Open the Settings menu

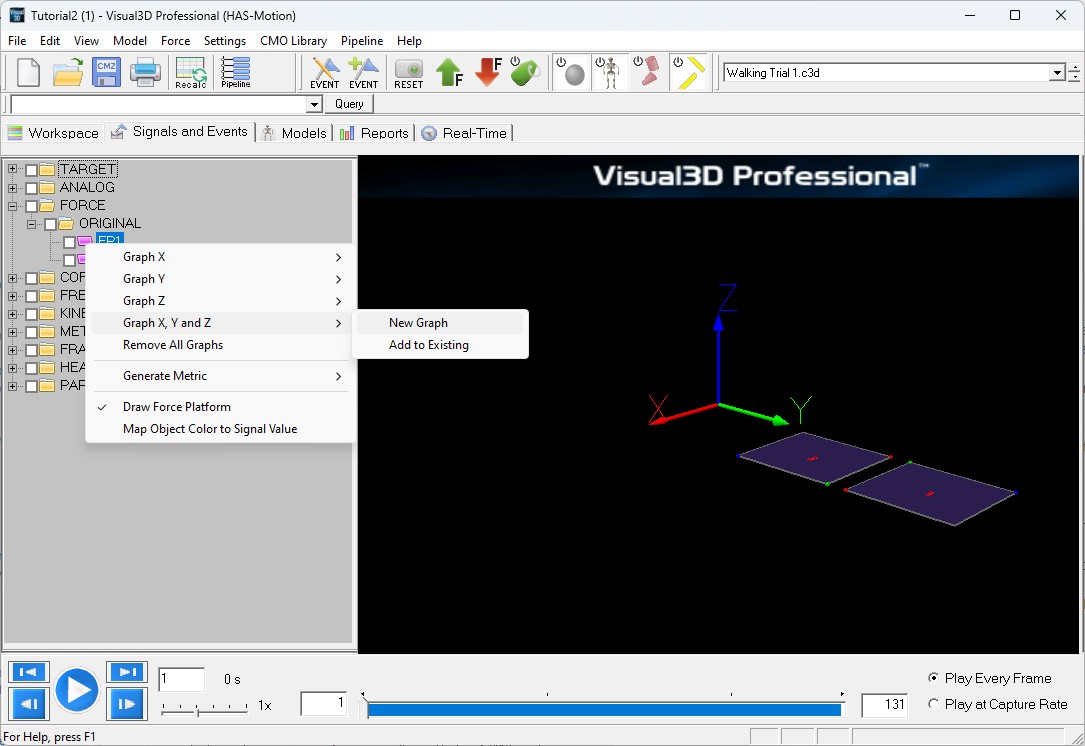point(225,41)
